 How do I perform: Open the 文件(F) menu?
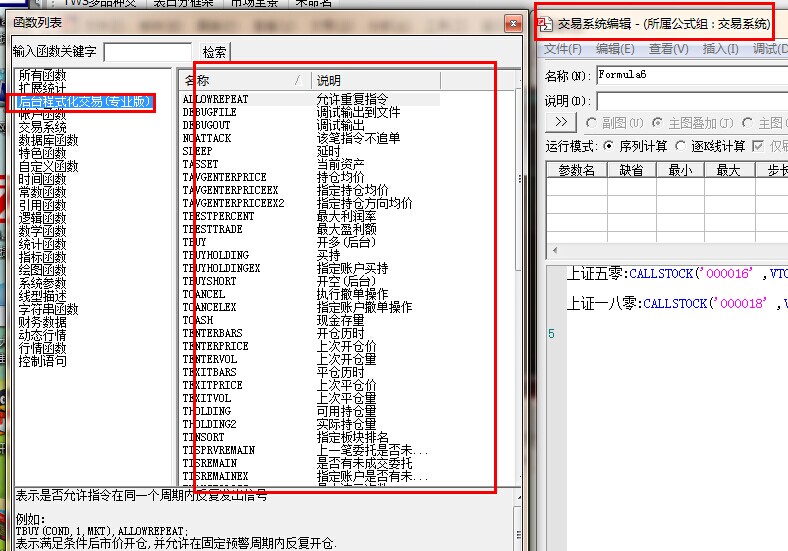tap(563, 48)
